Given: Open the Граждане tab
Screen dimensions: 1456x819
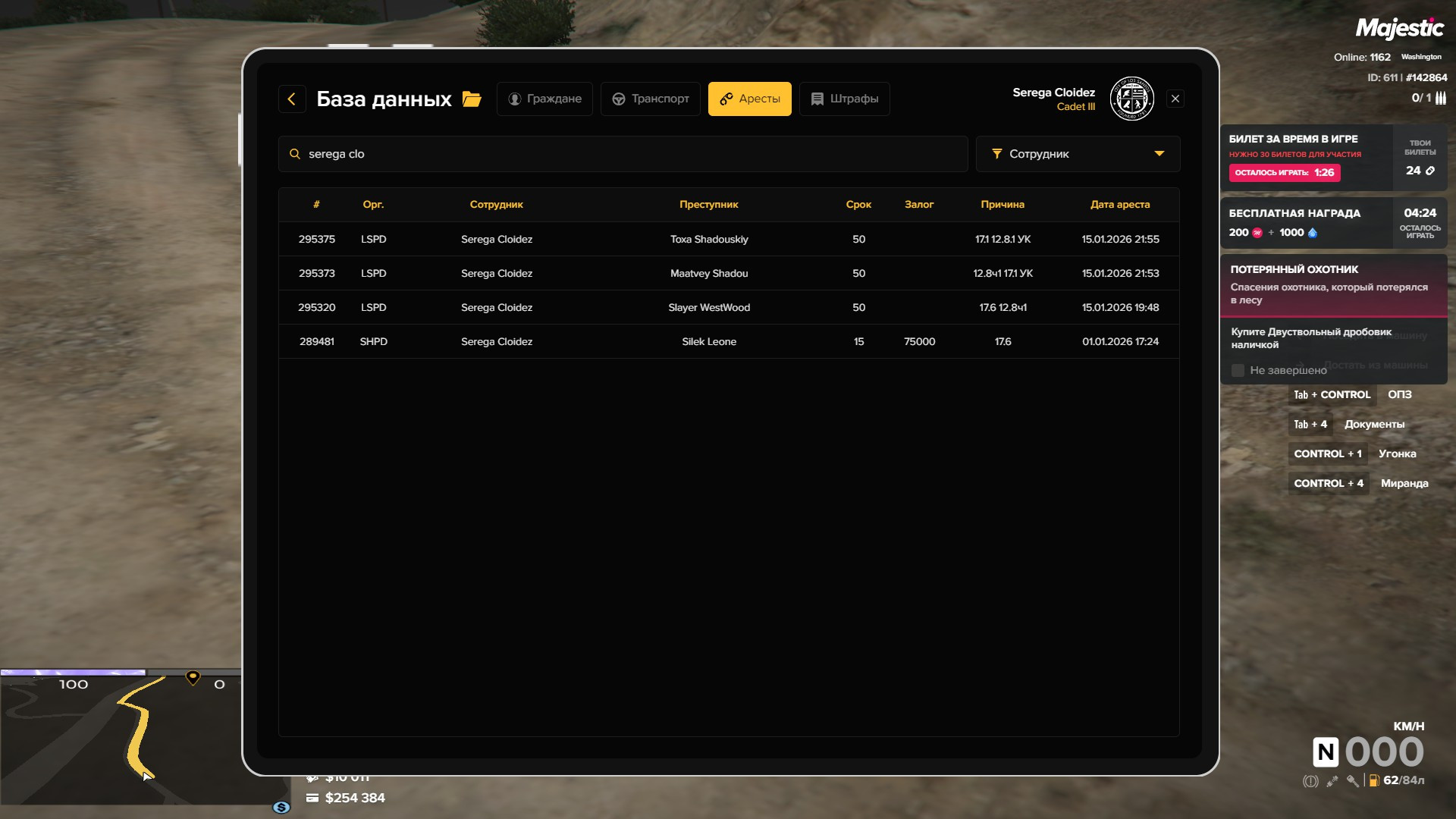Looking at the screenshot, I should [544, 99].
